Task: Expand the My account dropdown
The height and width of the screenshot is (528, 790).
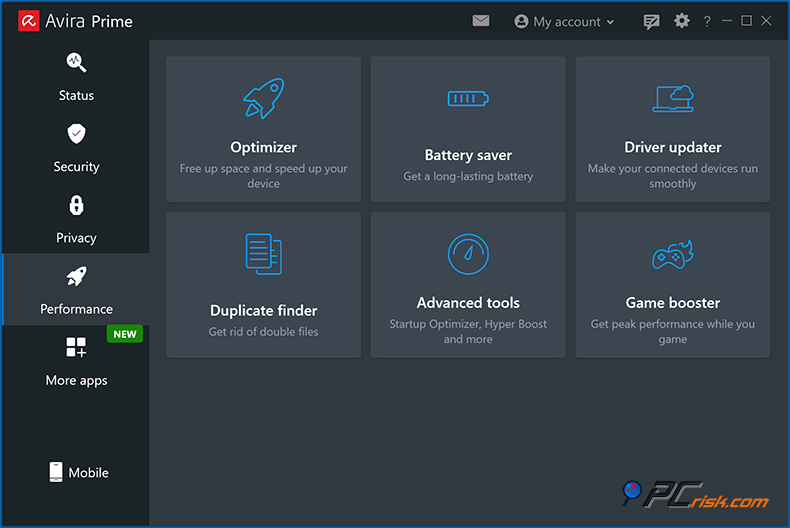Action: [564, 21]
